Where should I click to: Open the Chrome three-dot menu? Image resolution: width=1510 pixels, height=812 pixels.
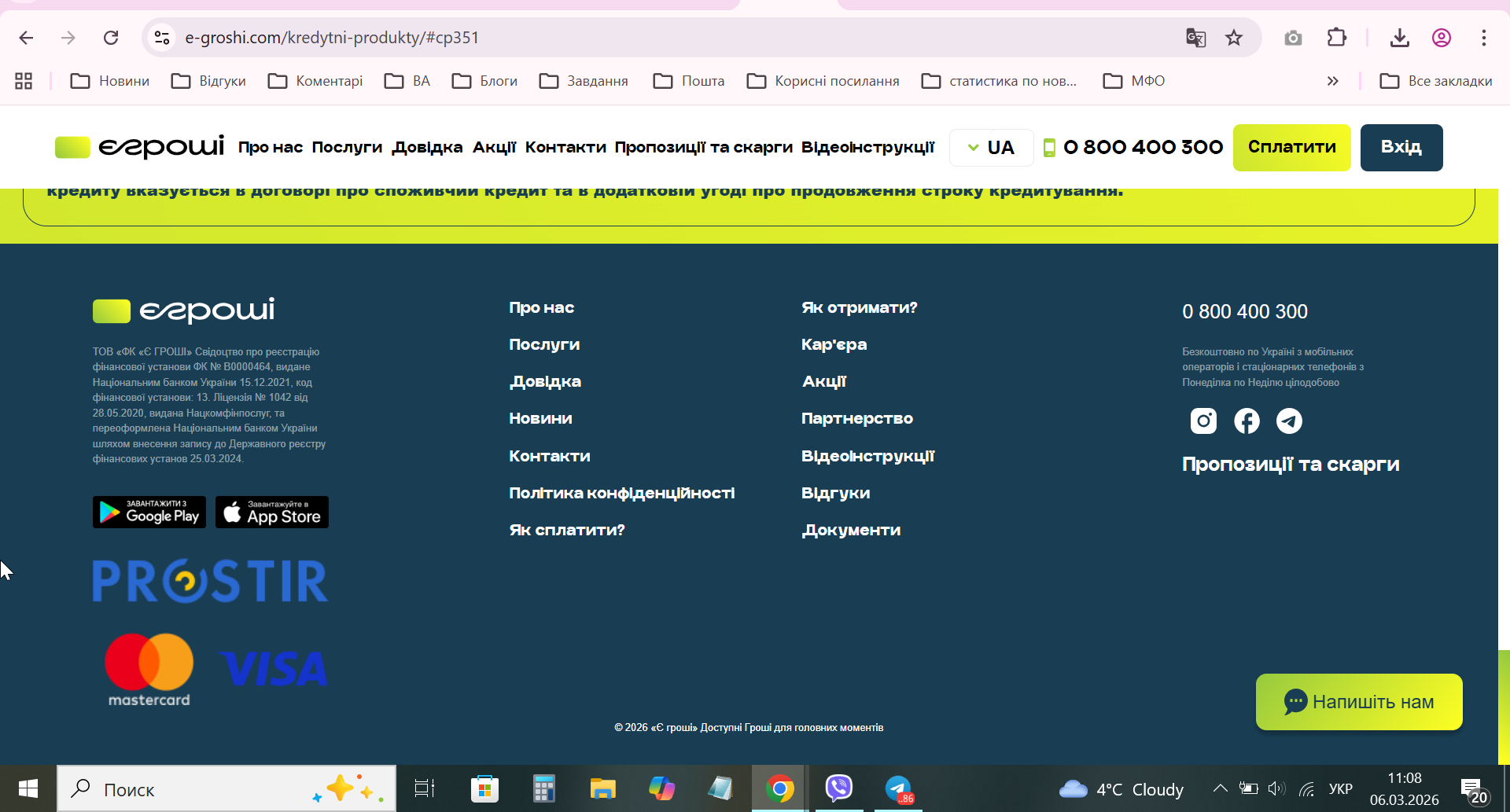(1484, 38)
